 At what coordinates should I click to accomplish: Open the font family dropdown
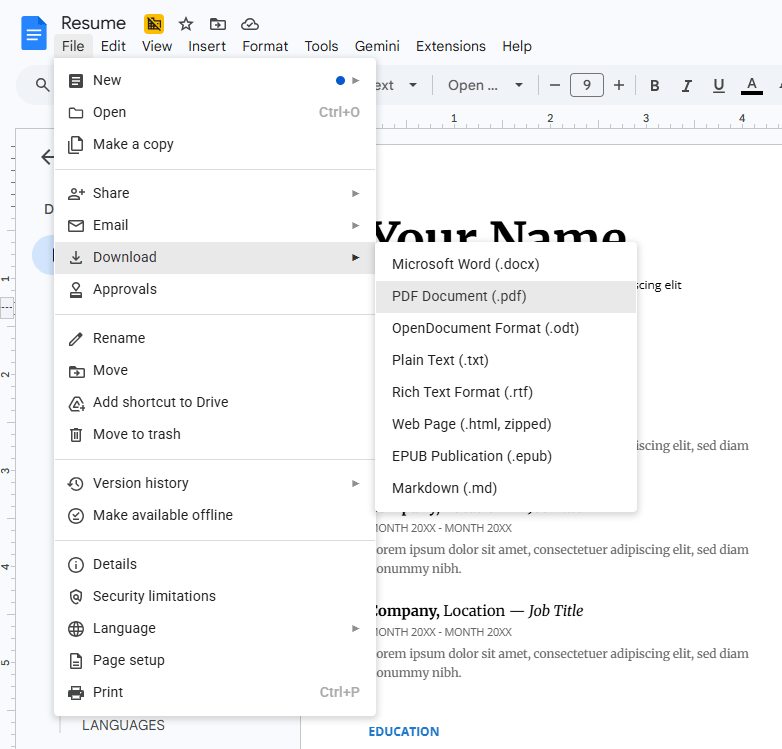tap(485, 85)
